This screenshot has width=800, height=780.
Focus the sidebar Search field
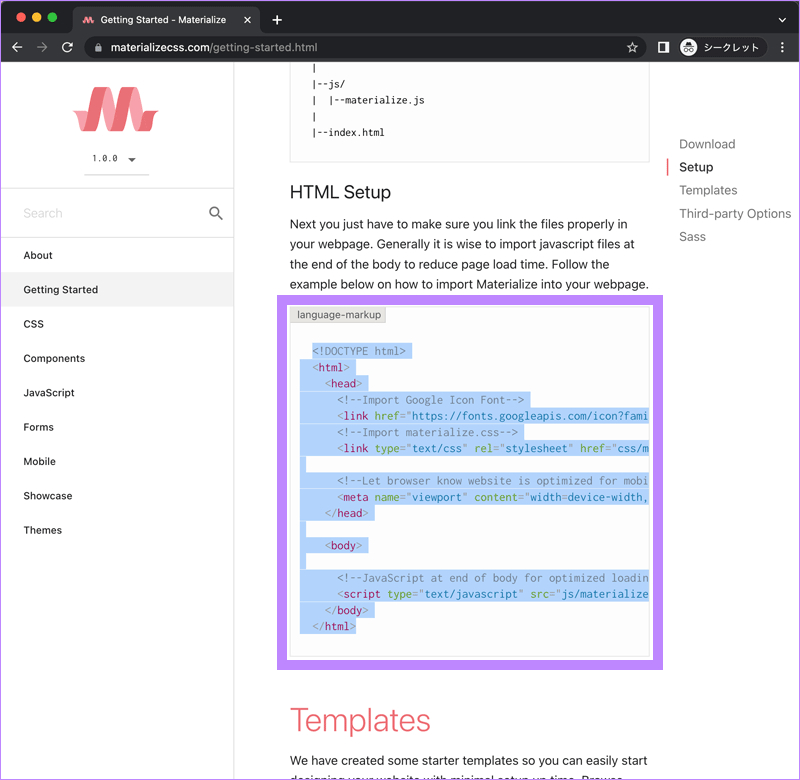110,213
